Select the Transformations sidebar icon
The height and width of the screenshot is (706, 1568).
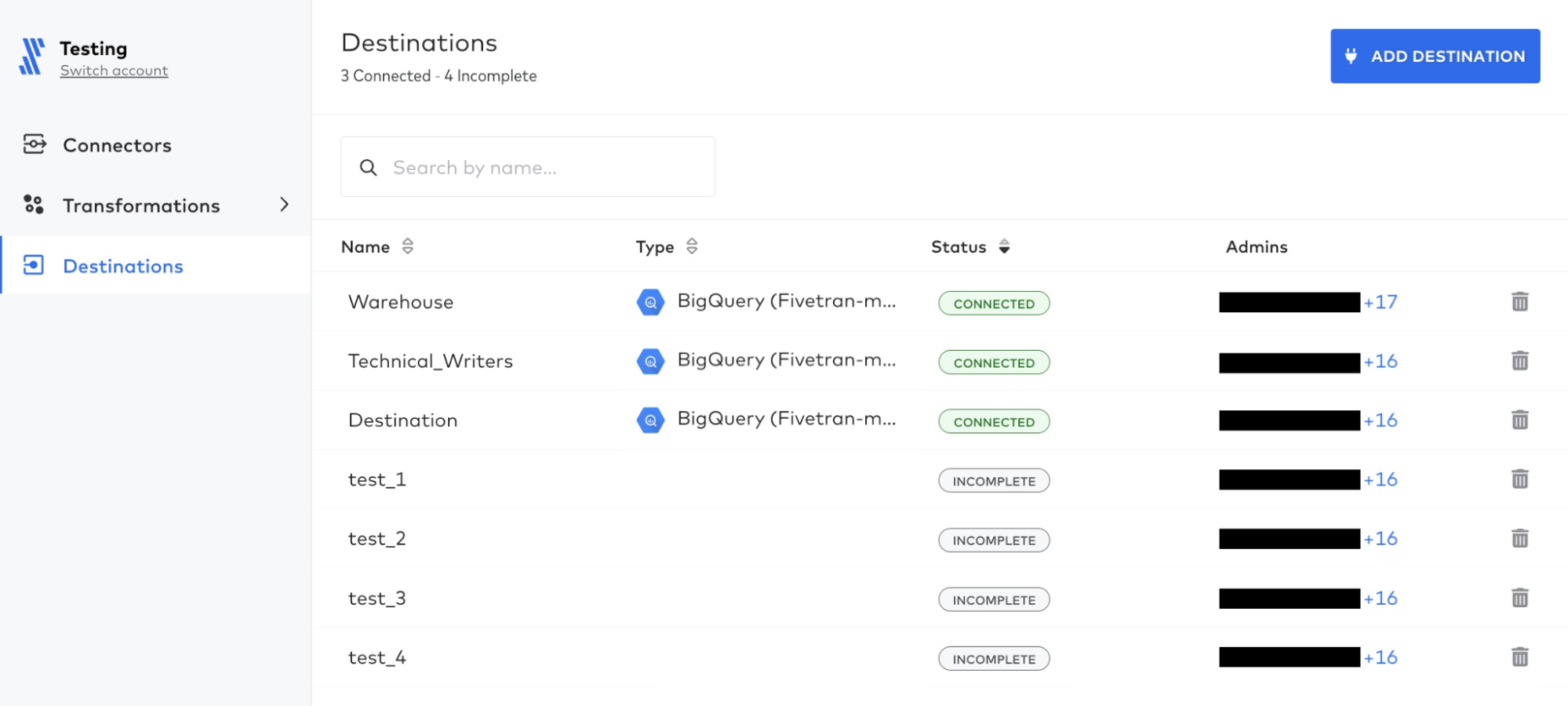pyautogui.click(x=35, y=205)
